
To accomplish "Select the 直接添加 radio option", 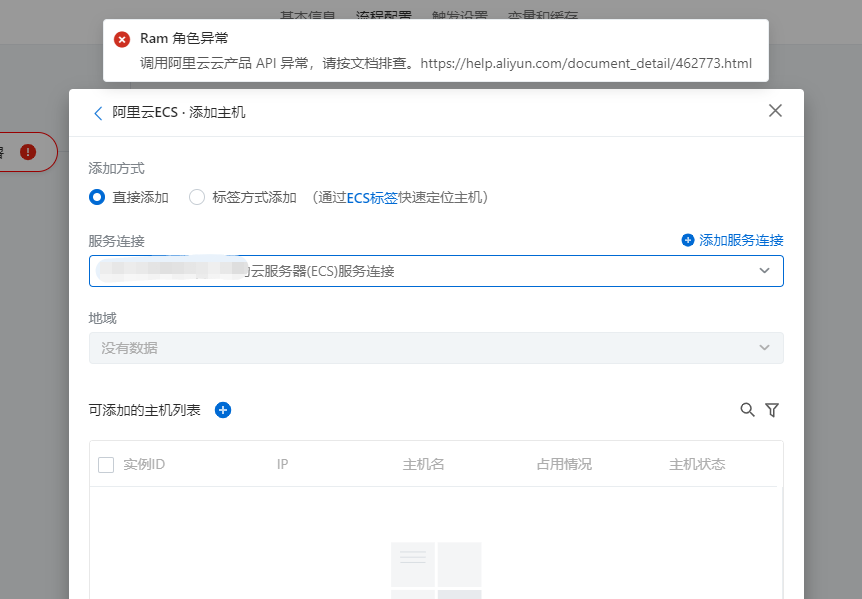I will (x=97, y=197).
